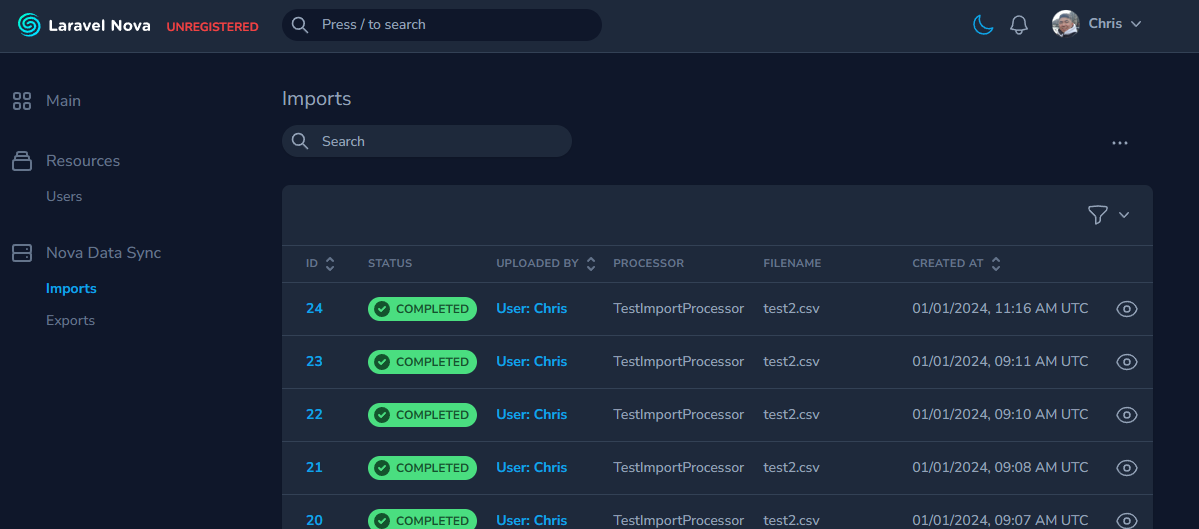The width and height of the screenshot is (1199, 529).
Task: Click Chris's profile avatar picture
Action: pos(1065,24)
